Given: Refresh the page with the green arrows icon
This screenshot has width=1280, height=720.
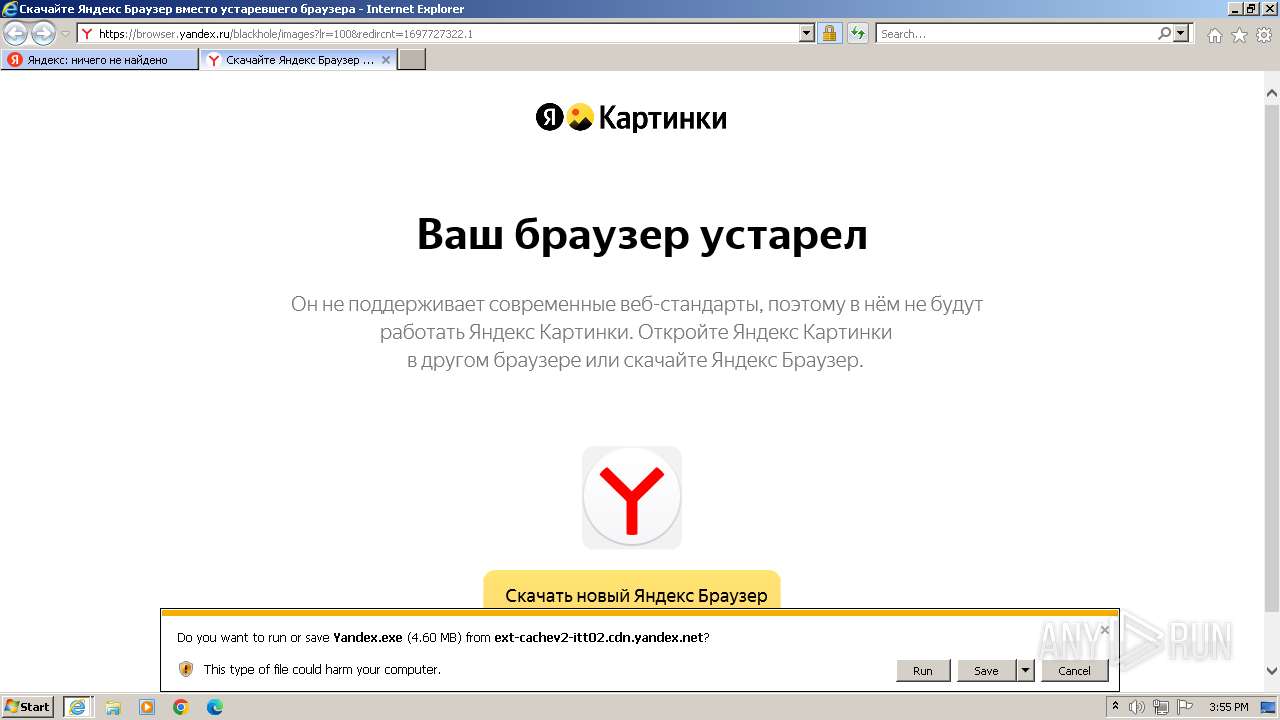Looking at the screenshot, I should click(x=858, y=34).
